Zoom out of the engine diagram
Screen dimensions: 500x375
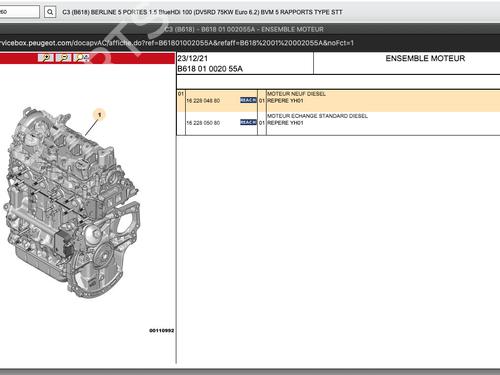[x=64, y=58]
